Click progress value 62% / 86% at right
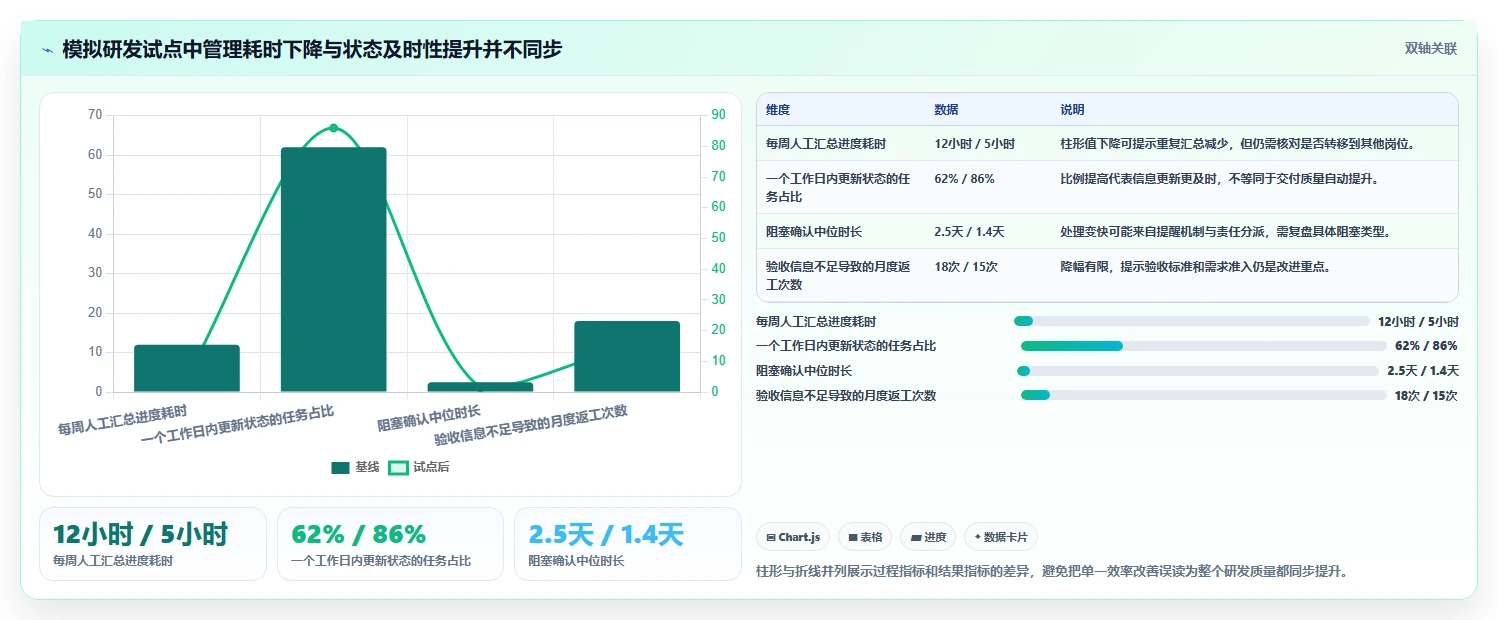Screen dimensions: 1498x620 click(1426, 346)
